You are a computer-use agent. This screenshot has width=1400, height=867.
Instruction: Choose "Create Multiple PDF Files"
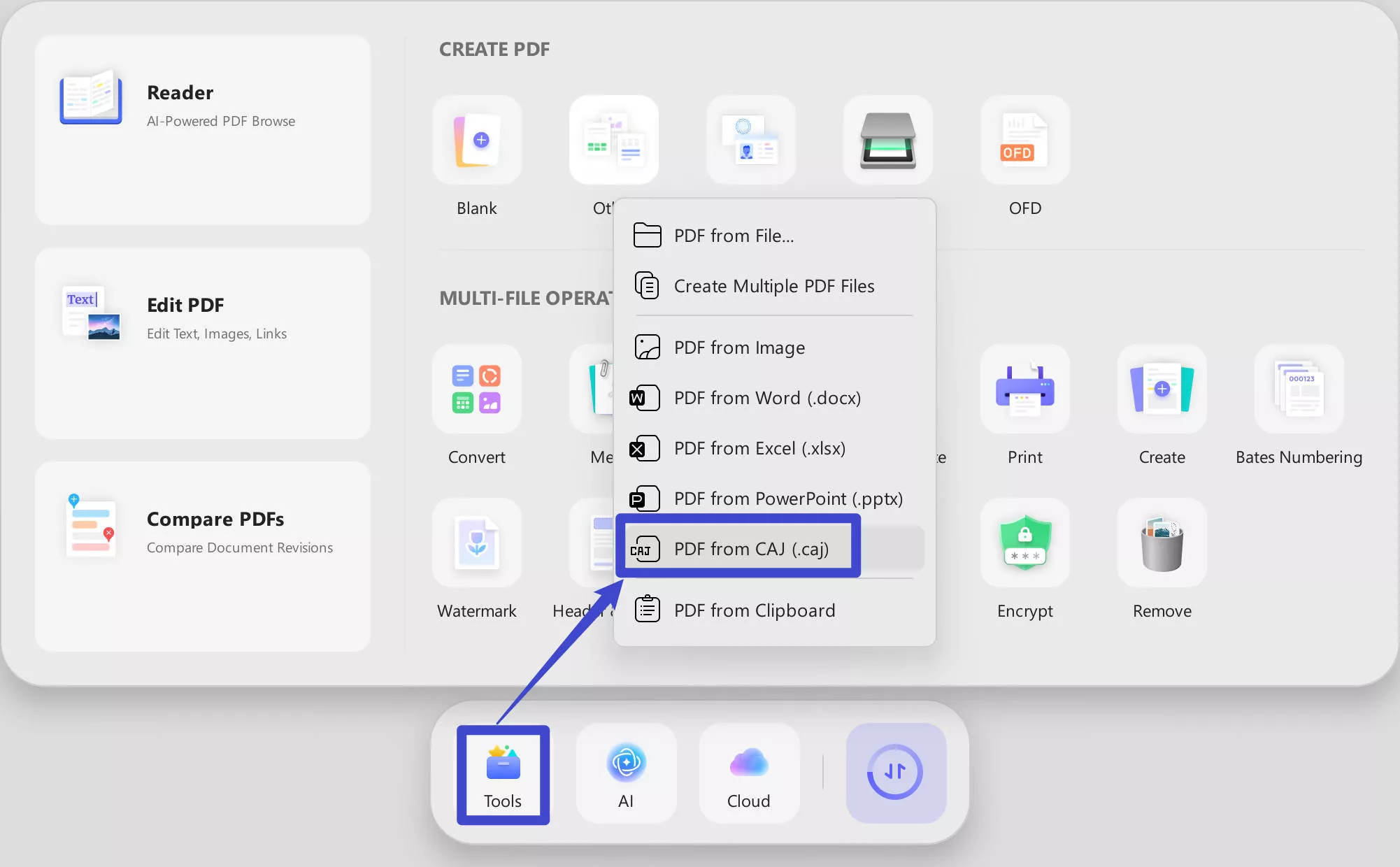point(773,285)
